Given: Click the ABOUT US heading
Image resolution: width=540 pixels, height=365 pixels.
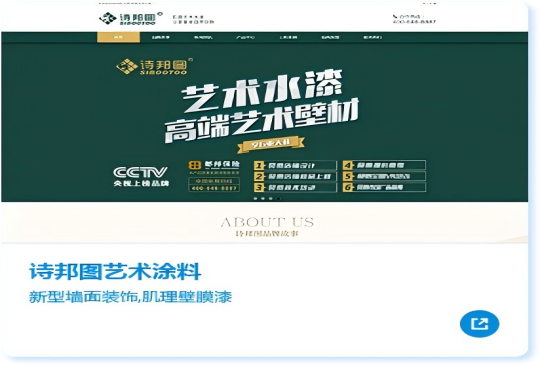Looking at the screenshot, I should pyautogui.click(x=267, y=222).
